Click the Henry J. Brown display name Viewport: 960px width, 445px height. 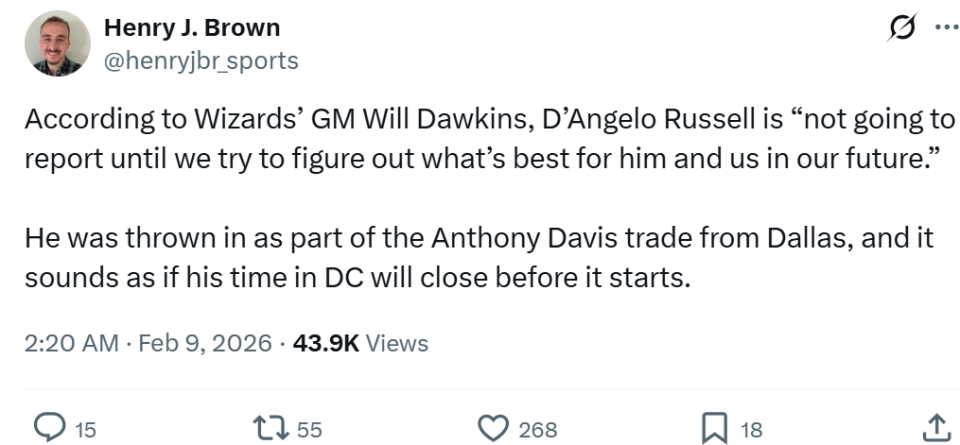click(x=192, y=28)
